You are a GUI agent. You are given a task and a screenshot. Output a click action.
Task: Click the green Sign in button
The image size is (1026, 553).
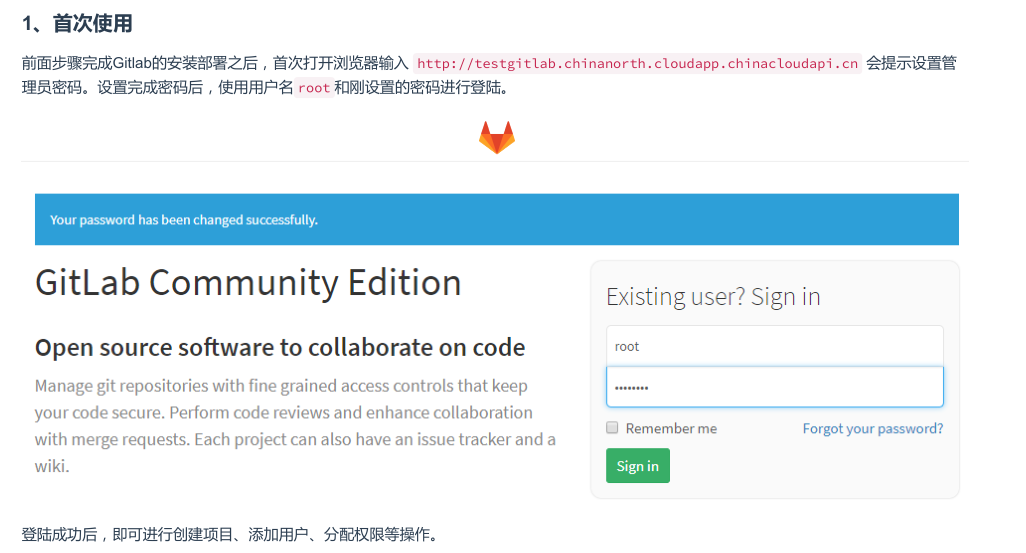(637, 465)
